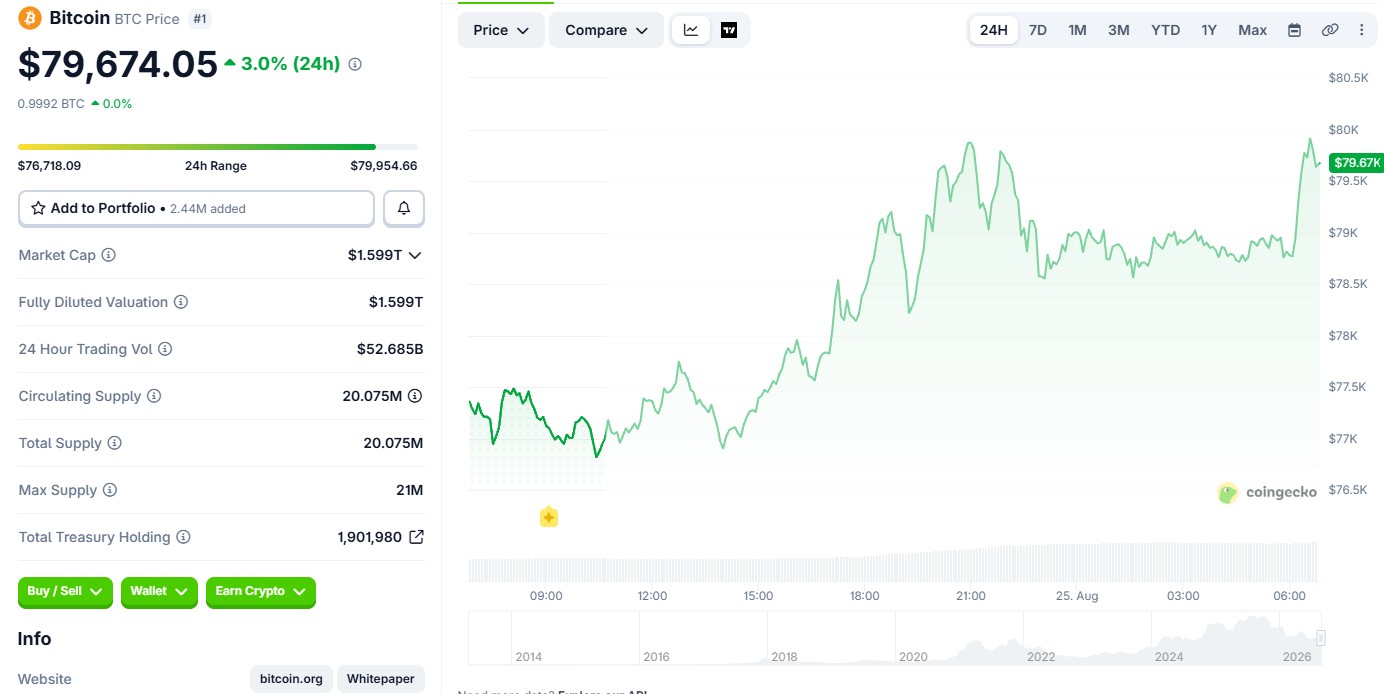Viewport: 1384px width, 694px height.
Task: Open the chart more options menu
Action: point(1361,30)
